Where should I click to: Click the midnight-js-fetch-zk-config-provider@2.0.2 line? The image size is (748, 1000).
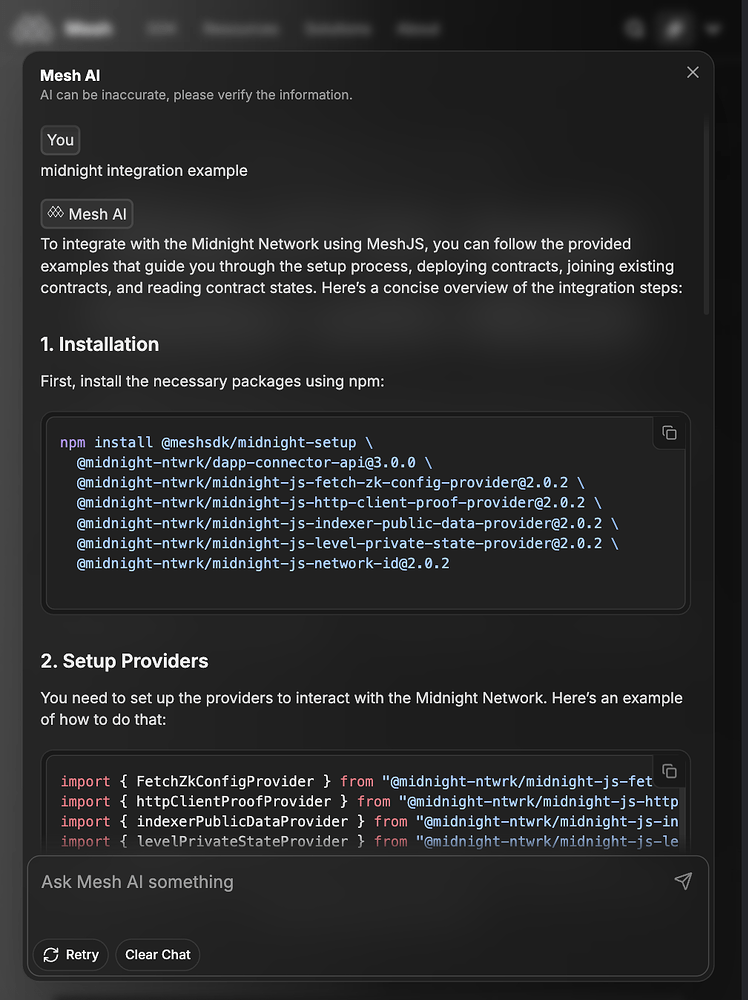pyautogui.click(x=330, y=483)
